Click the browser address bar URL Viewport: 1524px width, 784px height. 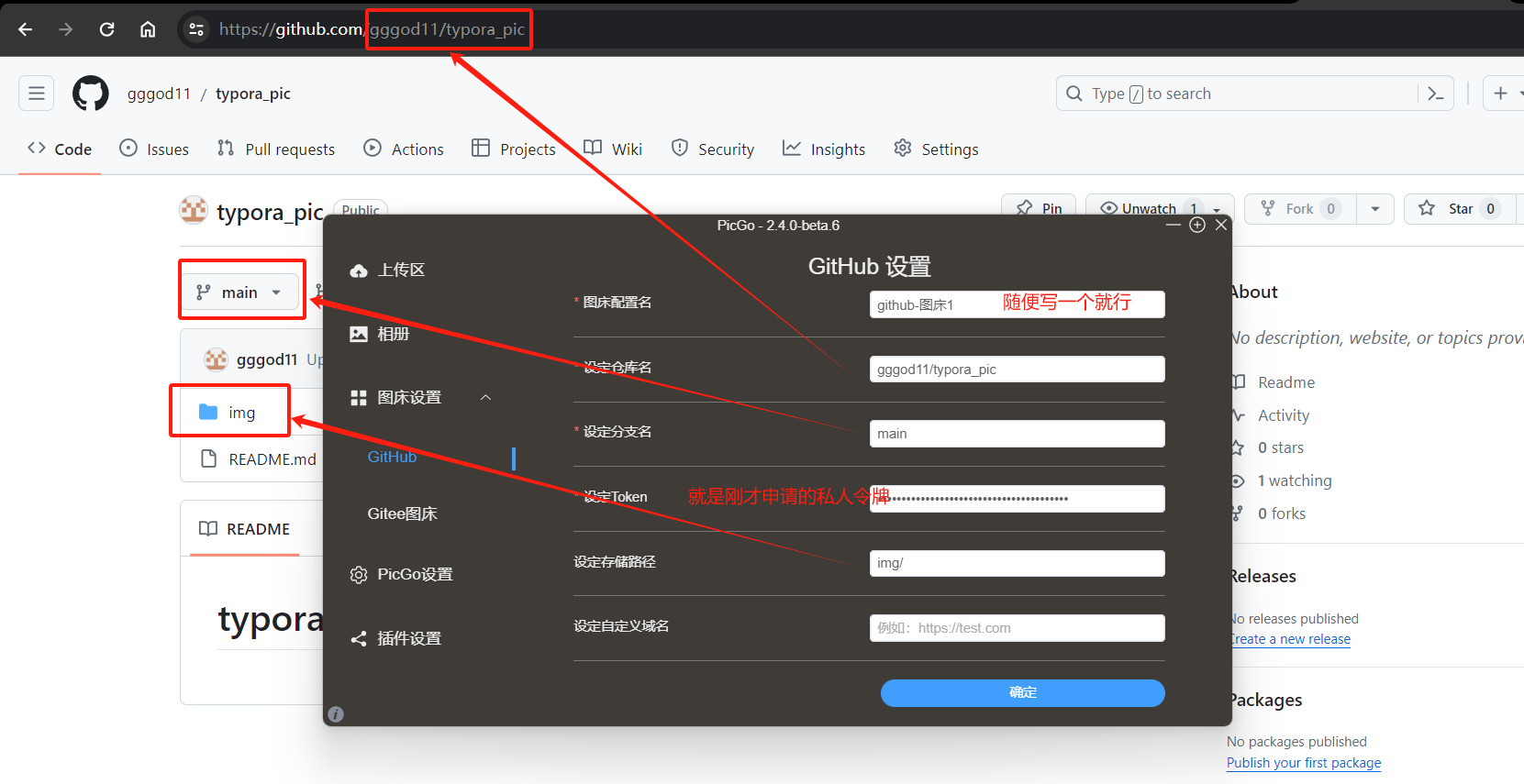click(372, 29)
